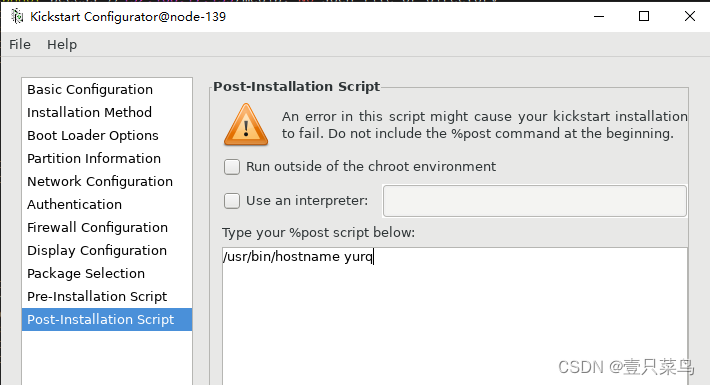Toggle the Use an interpreter checkbox

pyautogui.click(x=232, y=201)
